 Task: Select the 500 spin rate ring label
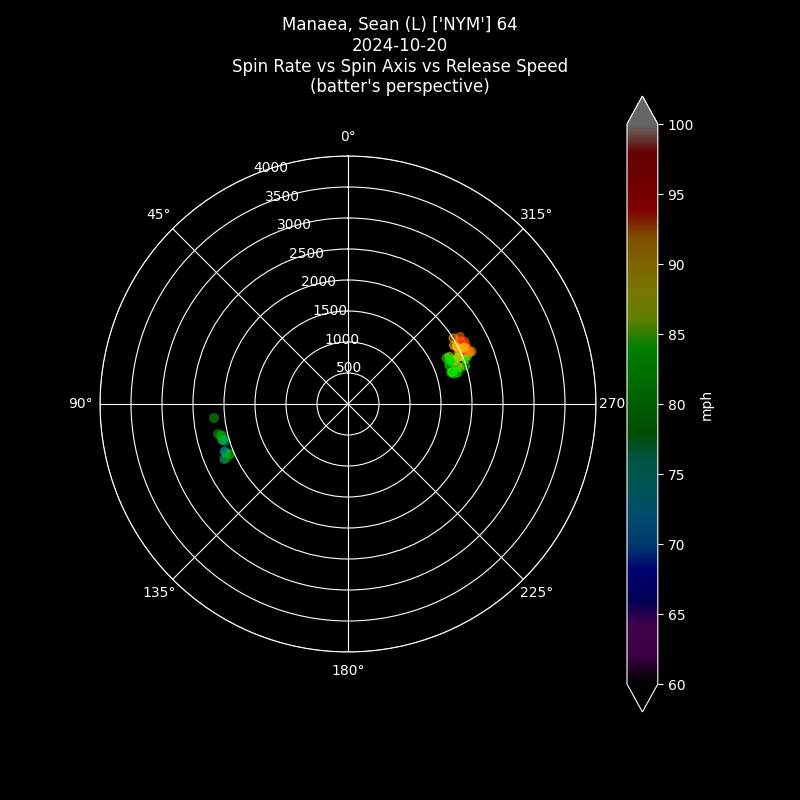[x=348, y=367]
